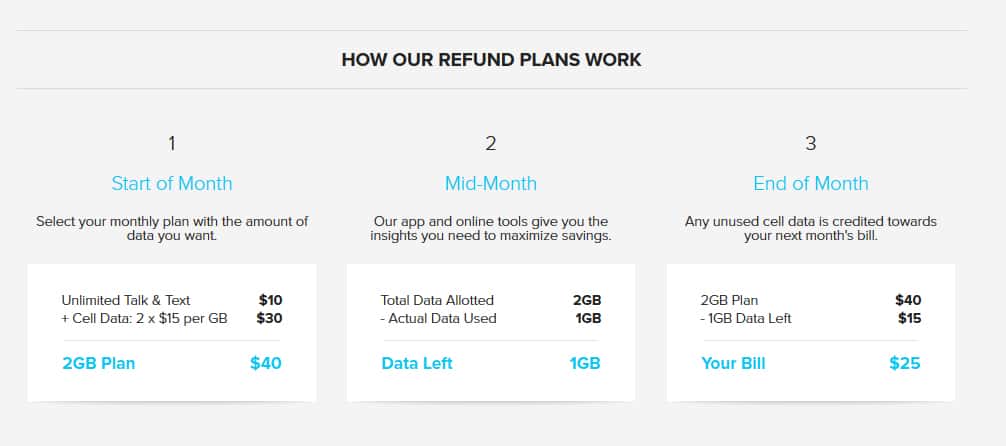The image size is (1006, 446).
Task: Select the 'End of Month' step title
Action: [810, 184]
